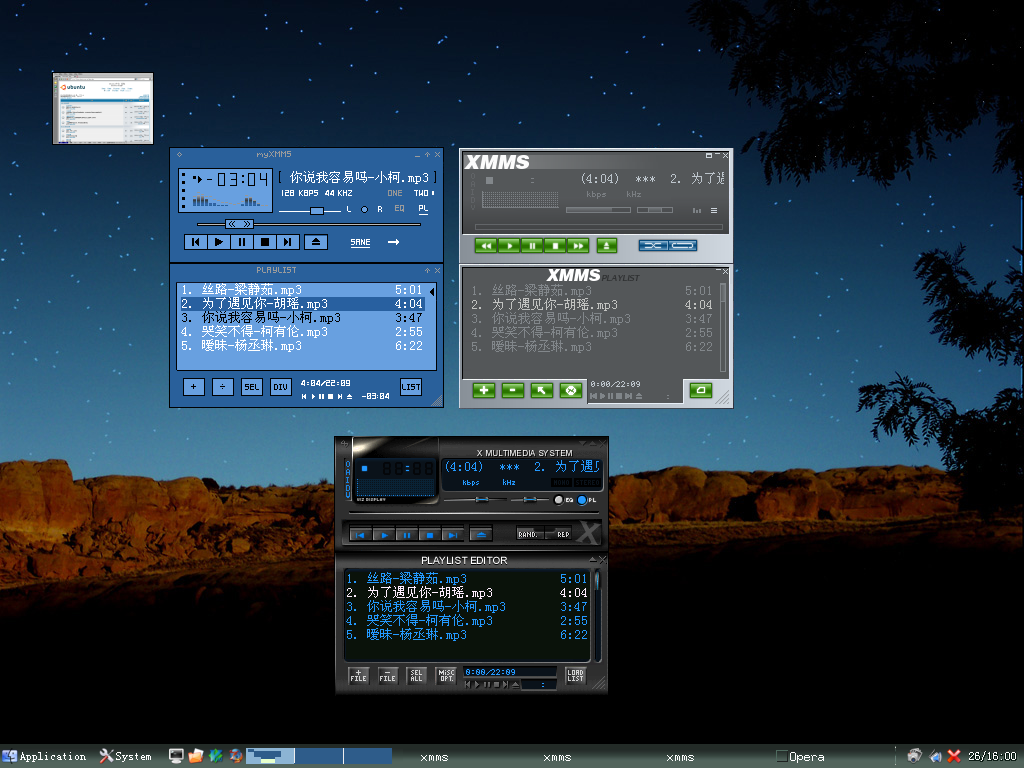The image size is (1024, 768).
Task: Click stop in black X Multimedia player
Action: point(430,535)
